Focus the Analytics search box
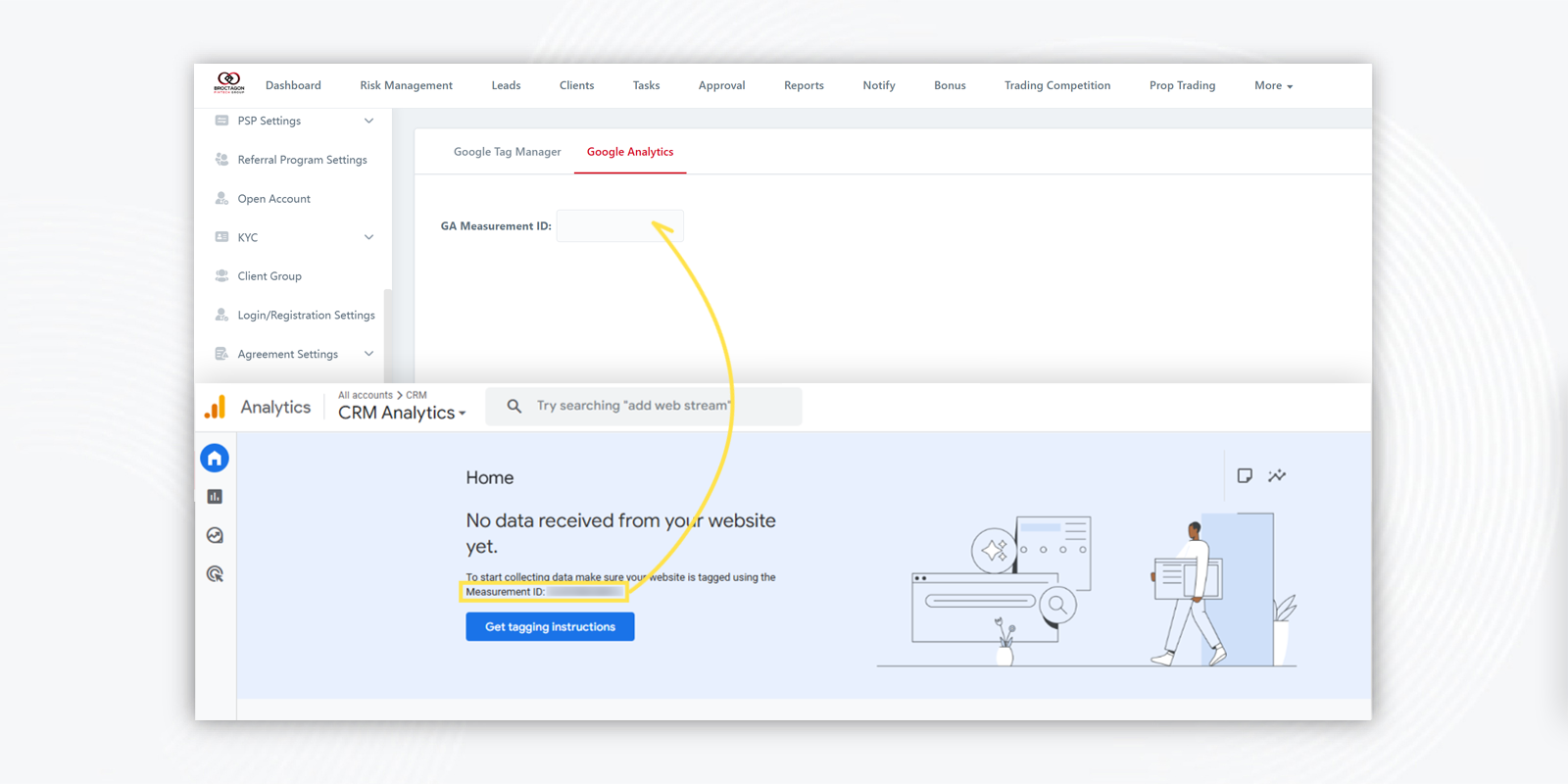This screenshot has width=1568, height=784. pos(644,406)
